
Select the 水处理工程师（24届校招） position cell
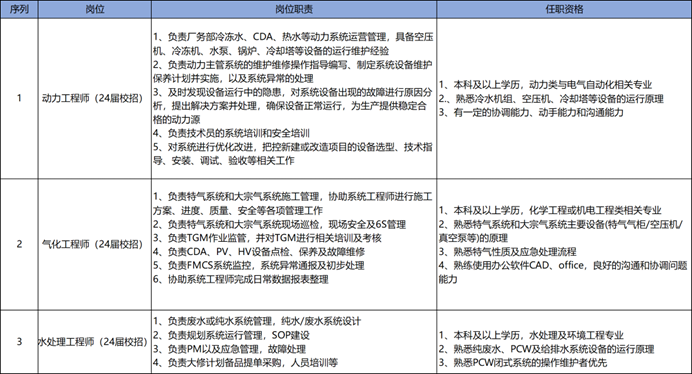point(95,342)
